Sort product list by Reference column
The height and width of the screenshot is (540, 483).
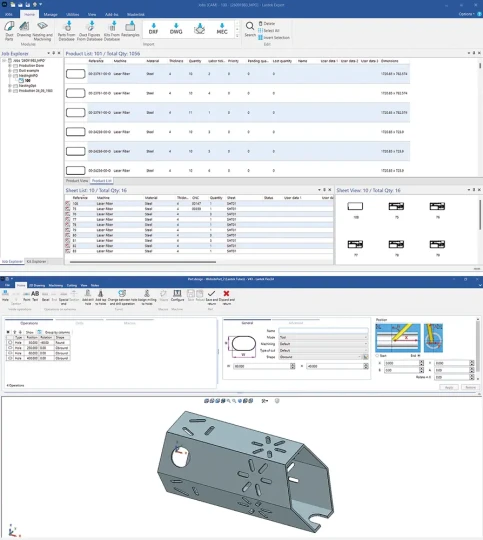[96, 61]
